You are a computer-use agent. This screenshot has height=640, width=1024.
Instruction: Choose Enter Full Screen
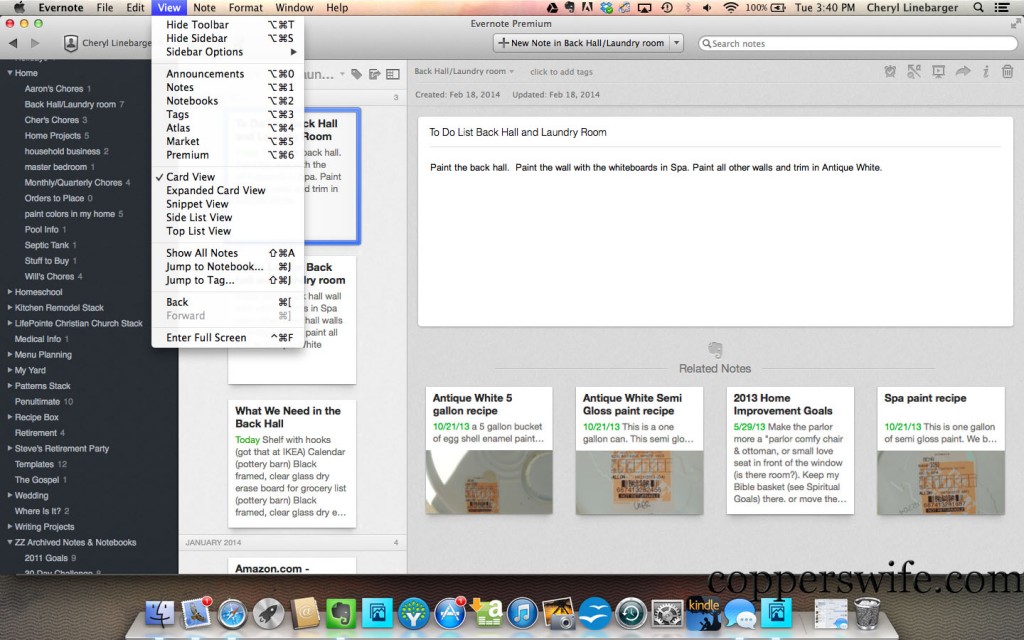pos(228,338)
